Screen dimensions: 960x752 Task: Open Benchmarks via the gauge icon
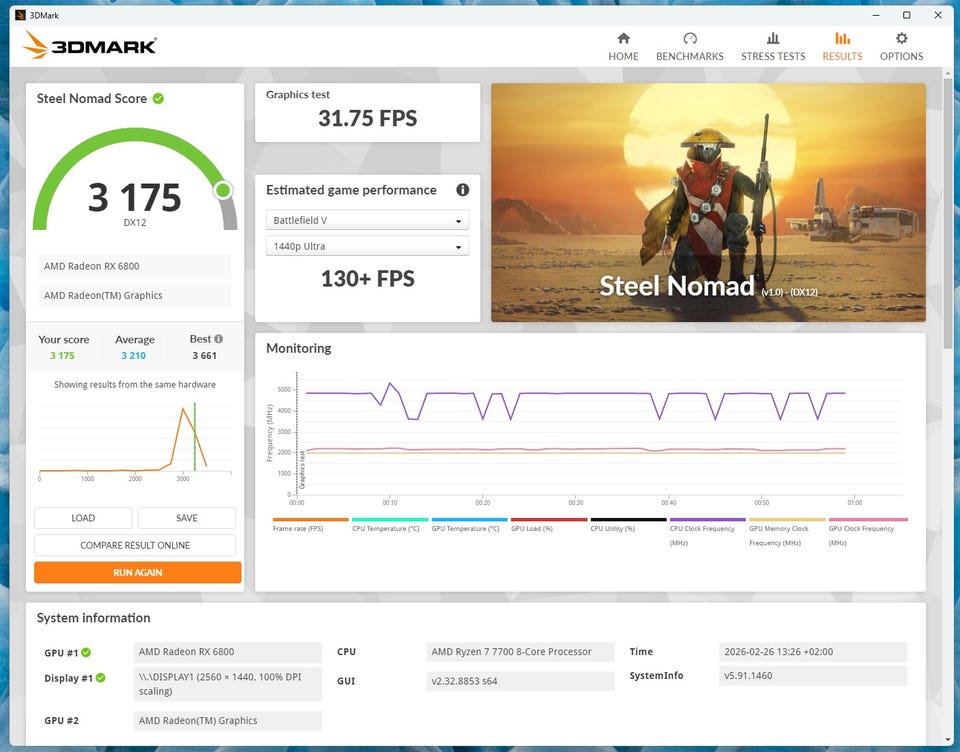(689, 39)
